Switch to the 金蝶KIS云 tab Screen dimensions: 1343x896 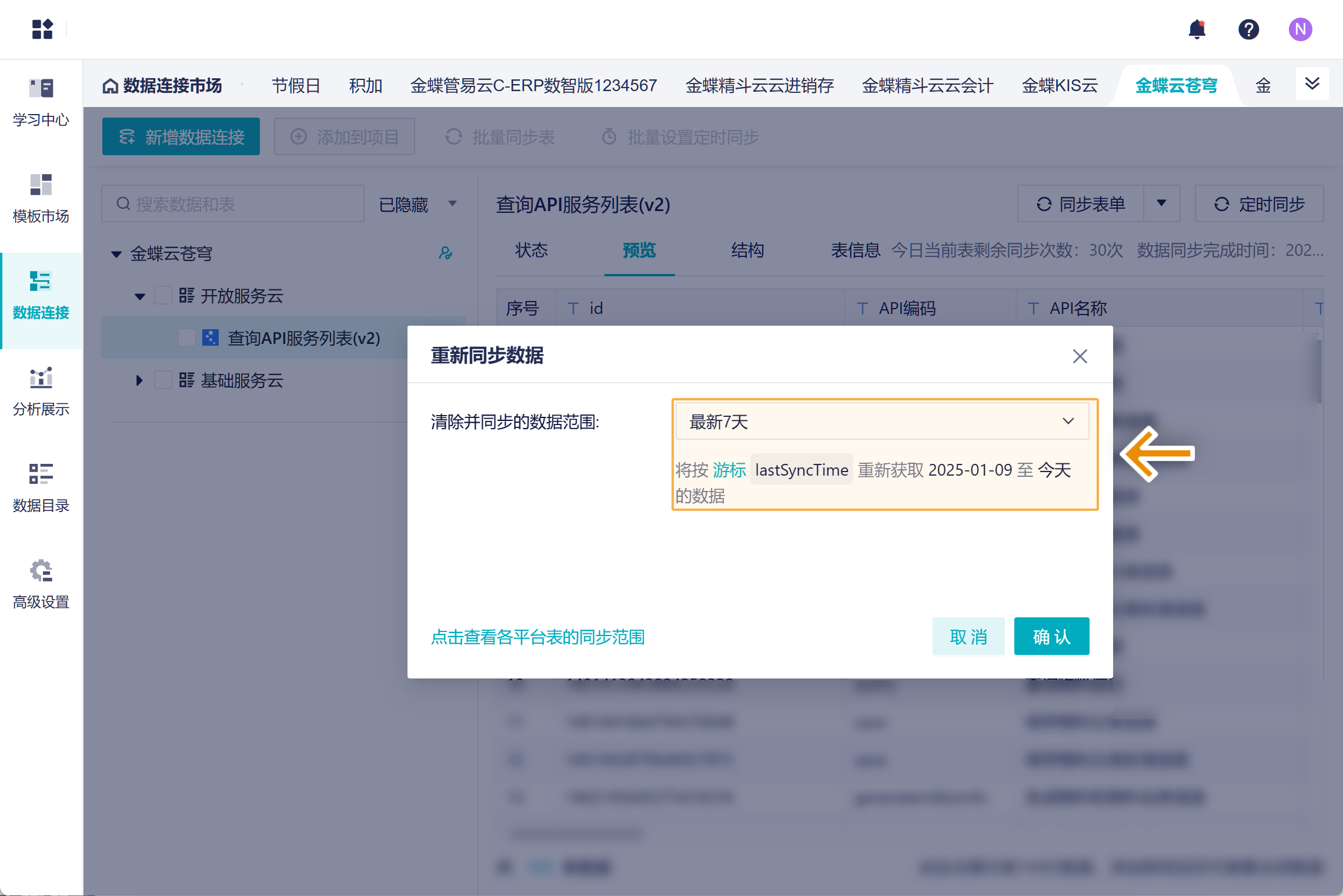[1060, 86]
